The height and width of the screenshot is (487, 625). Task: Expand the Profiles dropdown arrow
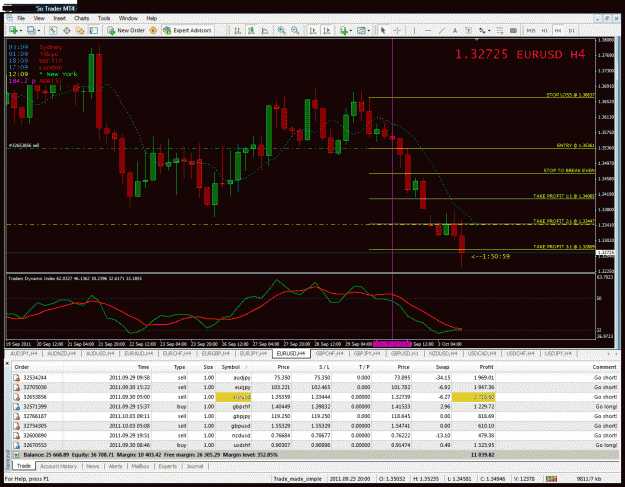[38, 31]
